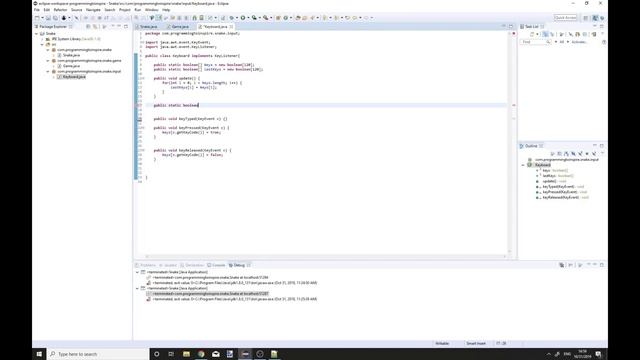Open the Navigate menu
The height and width of the screenshot is (360, 640).
(93, 10)
